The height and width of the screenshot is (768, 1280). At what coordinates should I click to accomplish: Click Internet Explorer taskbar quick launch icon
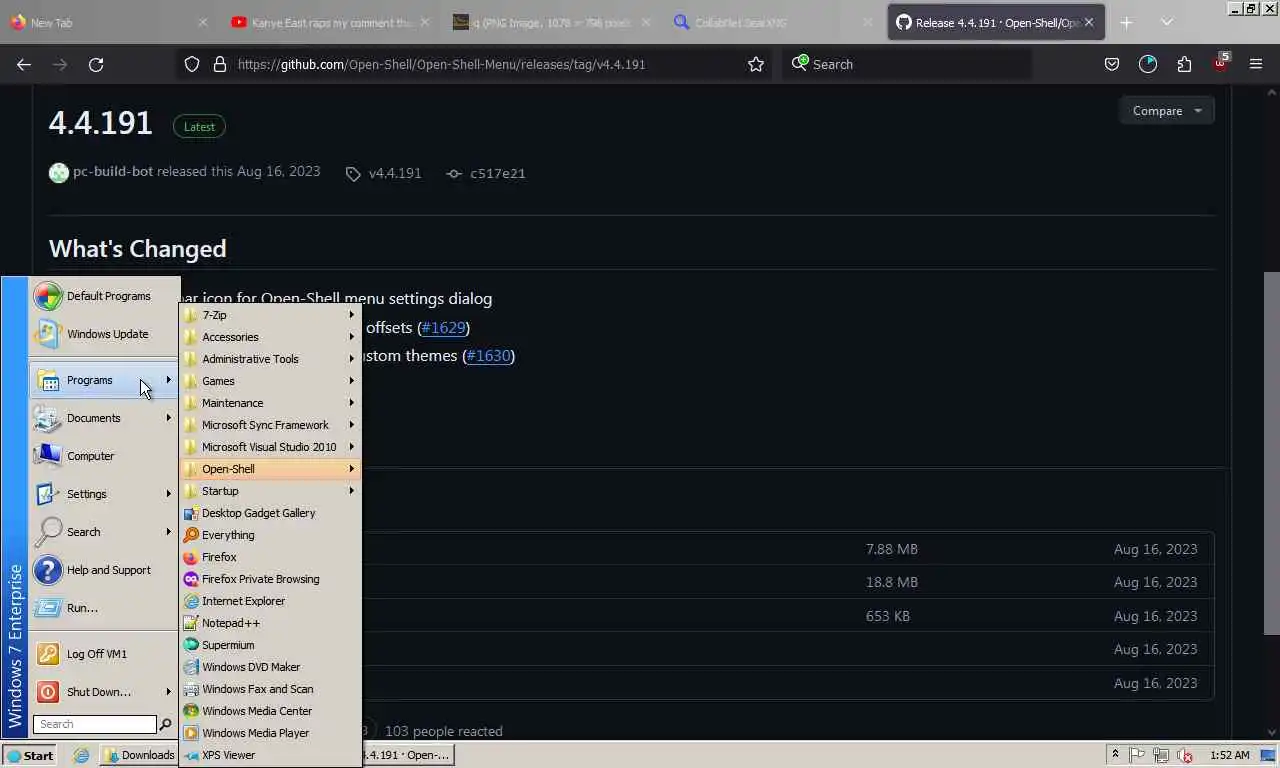click(x=81, y=755)
